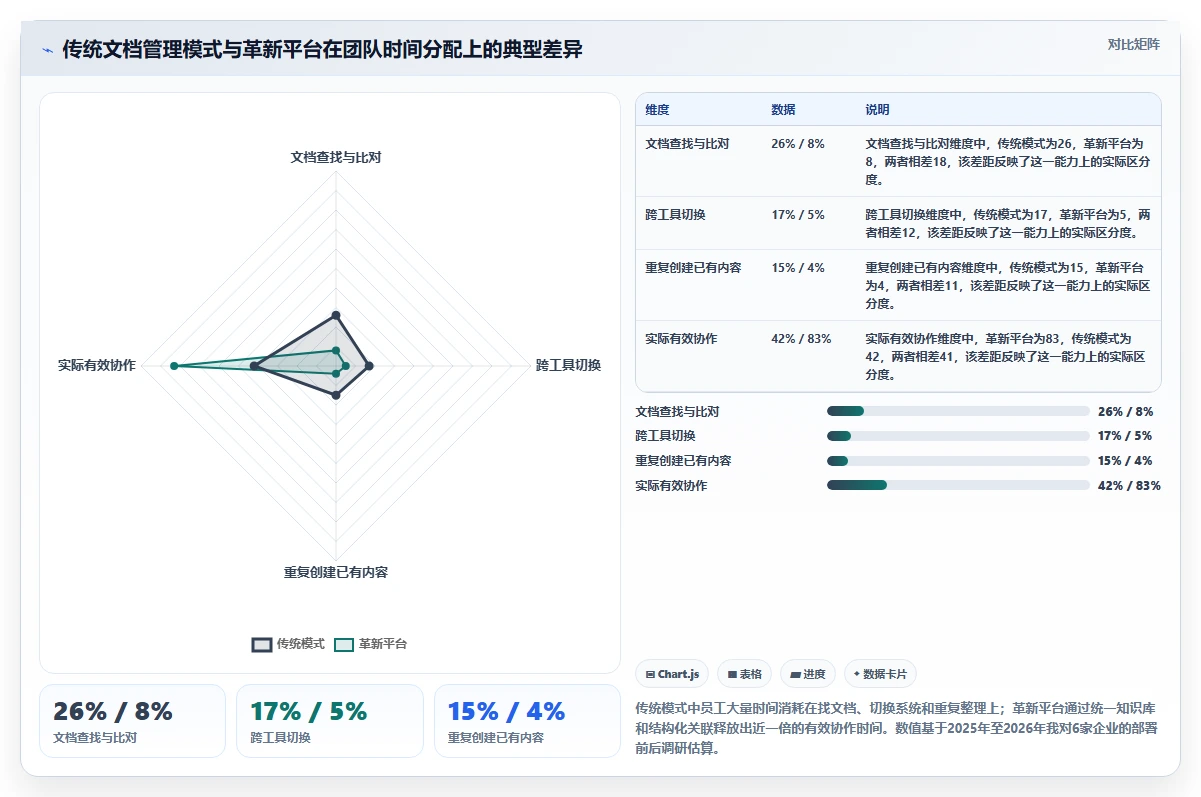Click the 跨工具切换 progress bar
Viewport: 1201px width, 797px height.
click(958, 436)
